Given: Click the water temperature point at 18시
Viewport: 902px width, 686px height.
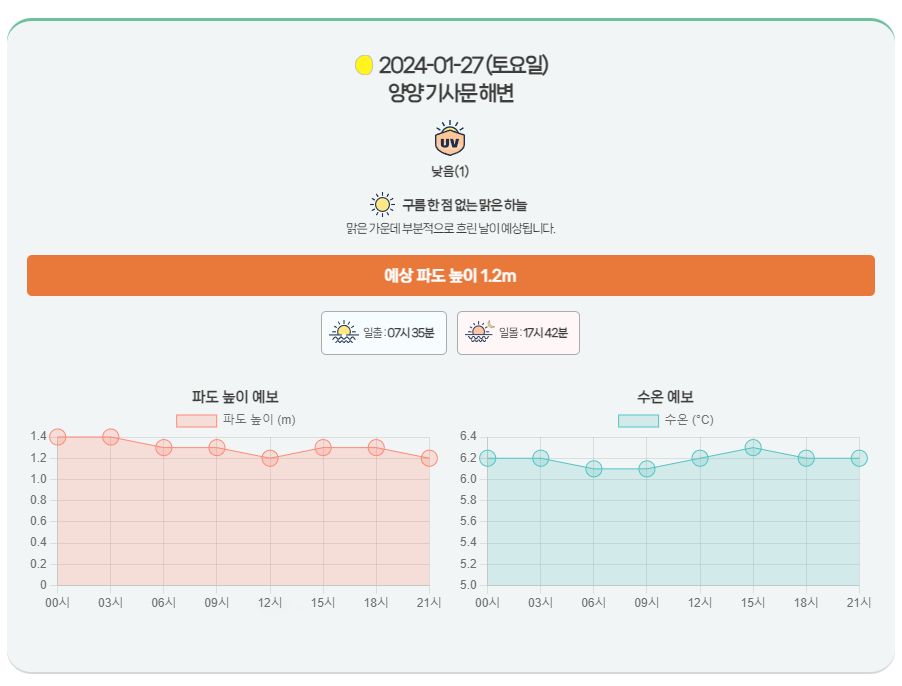Looking at the screenshot, I should (x=806, y=458).
